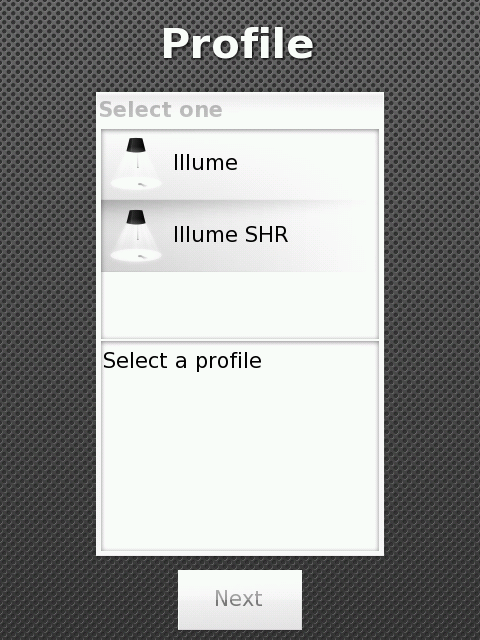Viewport: 480px width, 640px height.
Task: Click the "Select one" frame label
Action: coord(161,110)
